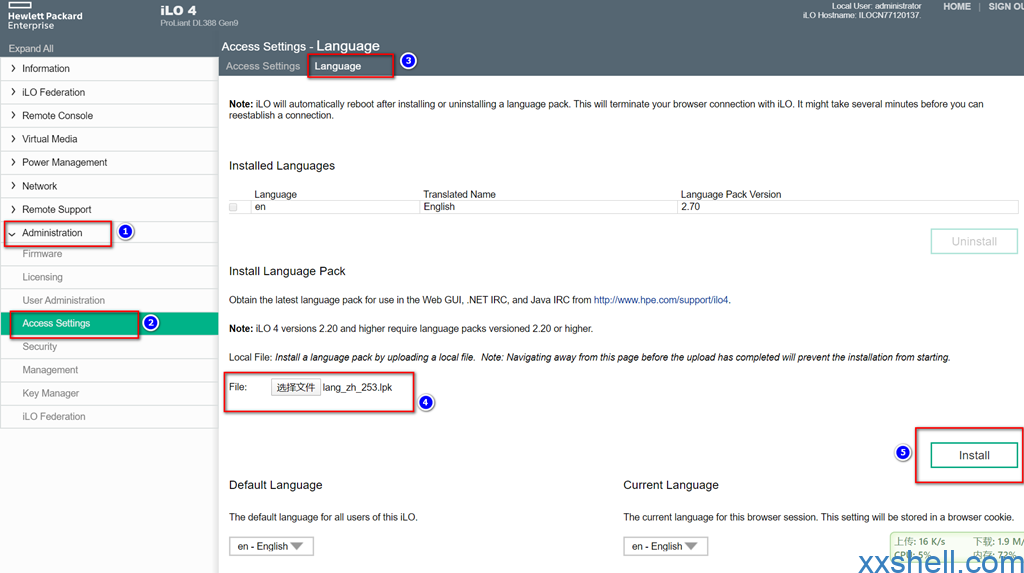Open Key Manager under Administration
The height and width of the screenshot is (573, 1024).
click(x=50, y=393)
